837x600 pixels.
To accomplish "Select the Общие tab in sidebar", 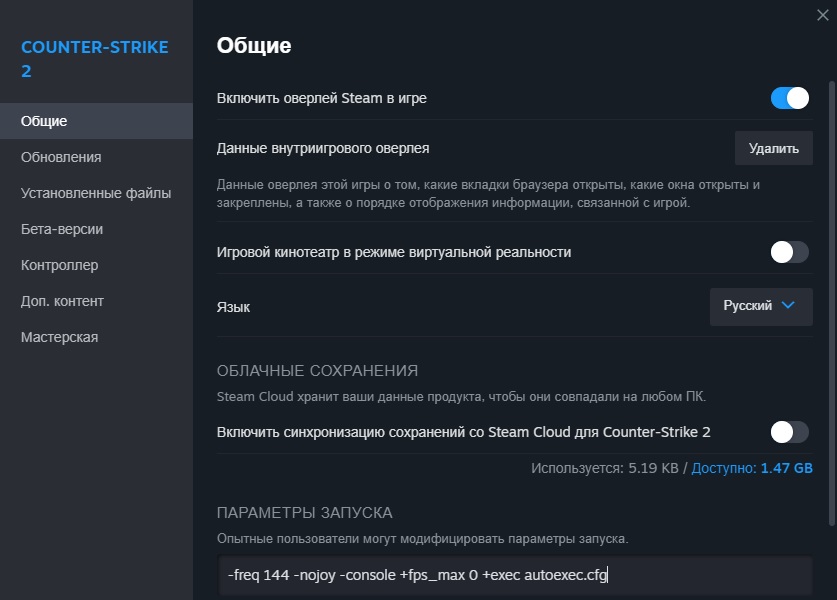I will tap(44, 121).
